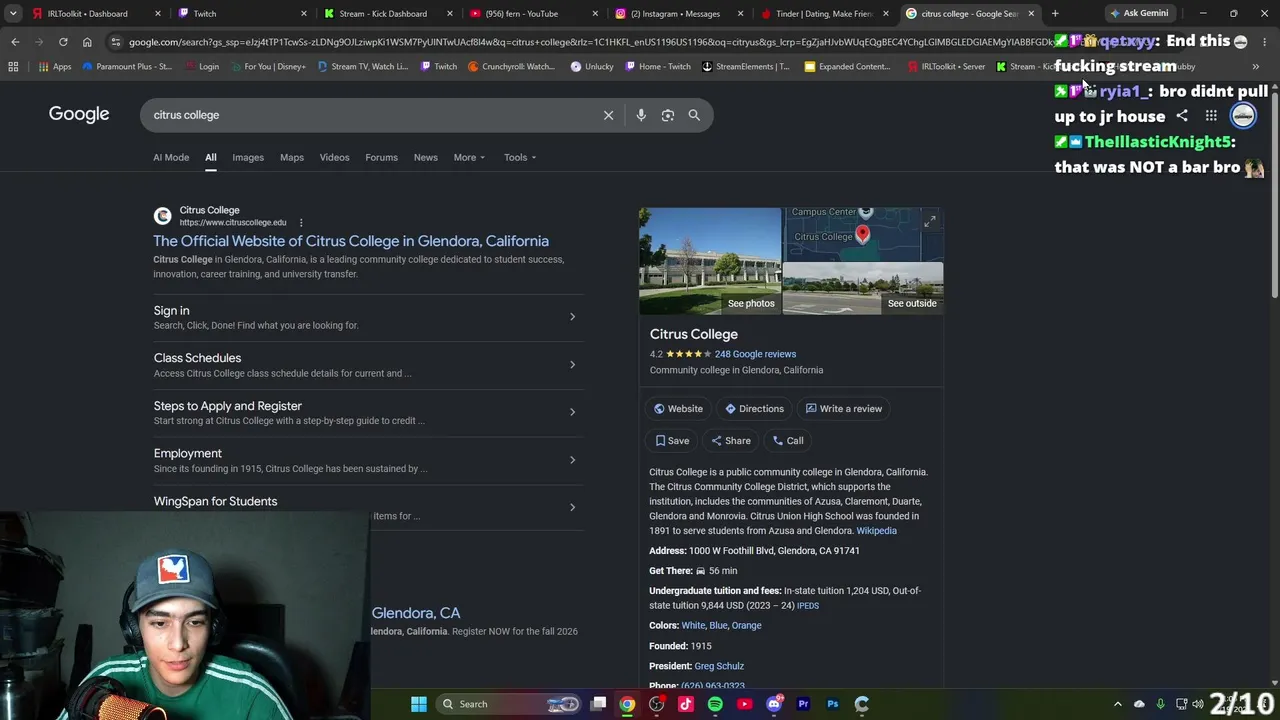
Task: Open the Crunchyroll bookmark
Action: (x=510, y=67)
